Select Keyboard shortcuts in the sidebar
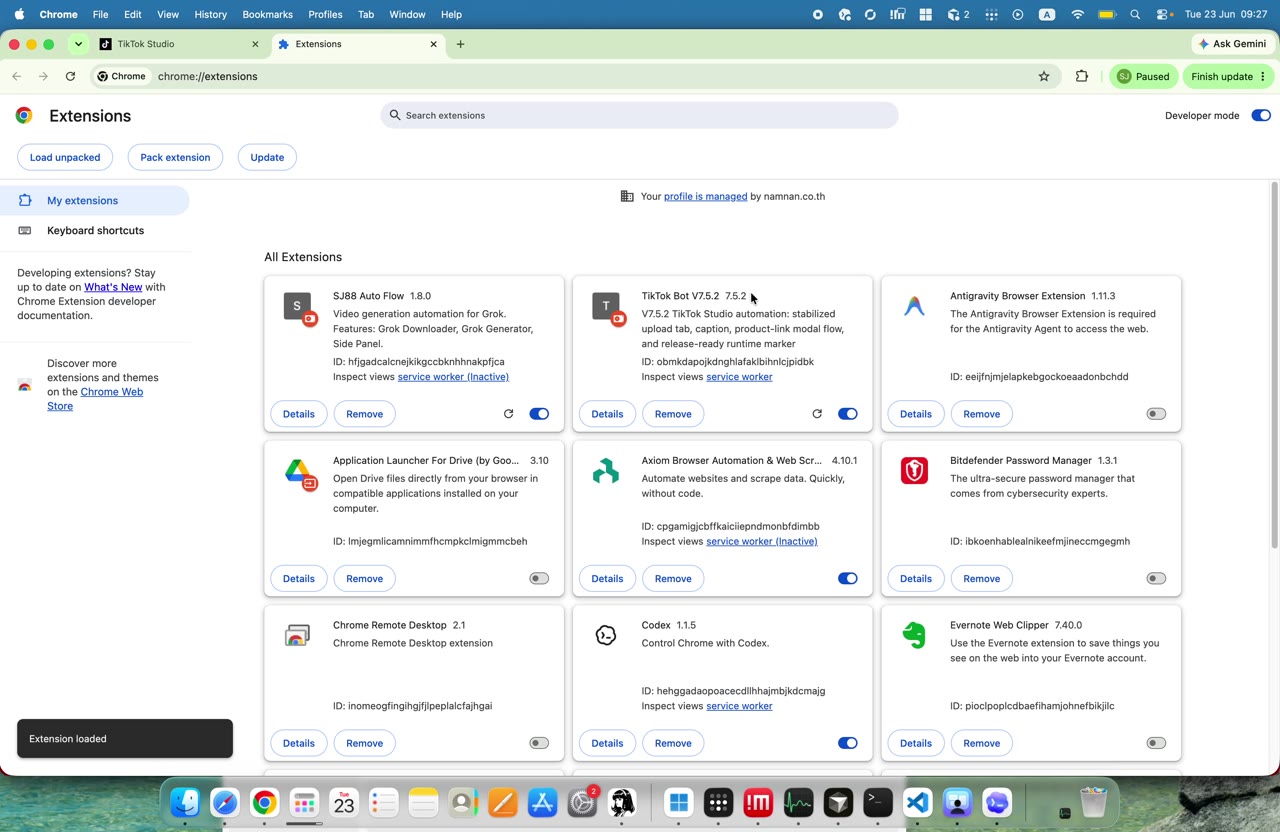 click(95, 231)
